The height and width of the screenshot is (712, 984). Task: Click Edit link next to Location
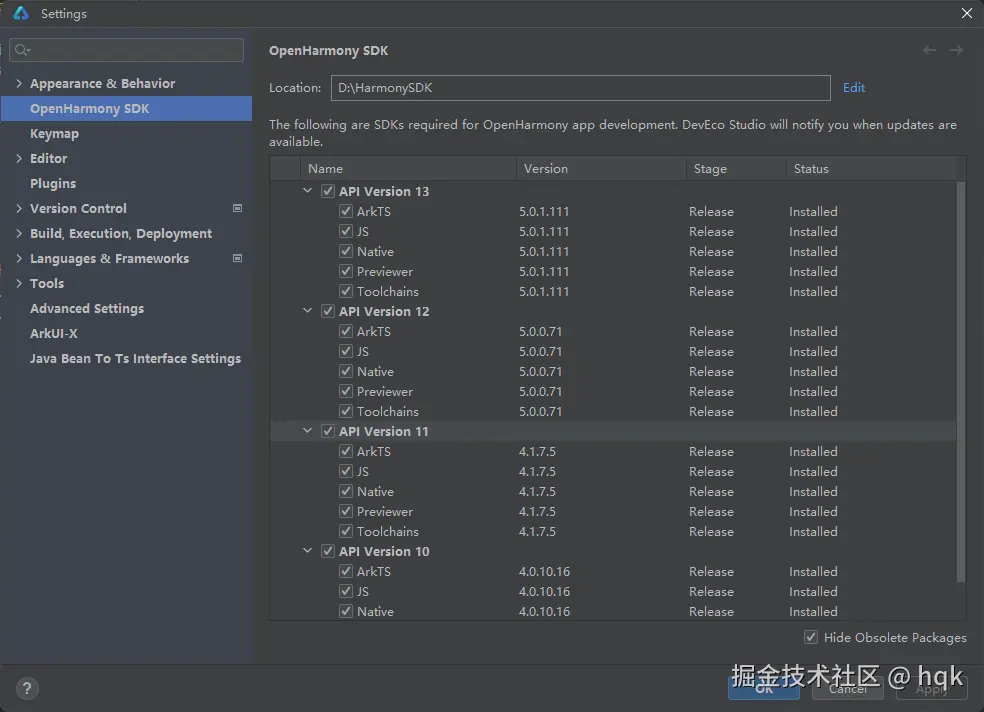click(x=853, y=88)
